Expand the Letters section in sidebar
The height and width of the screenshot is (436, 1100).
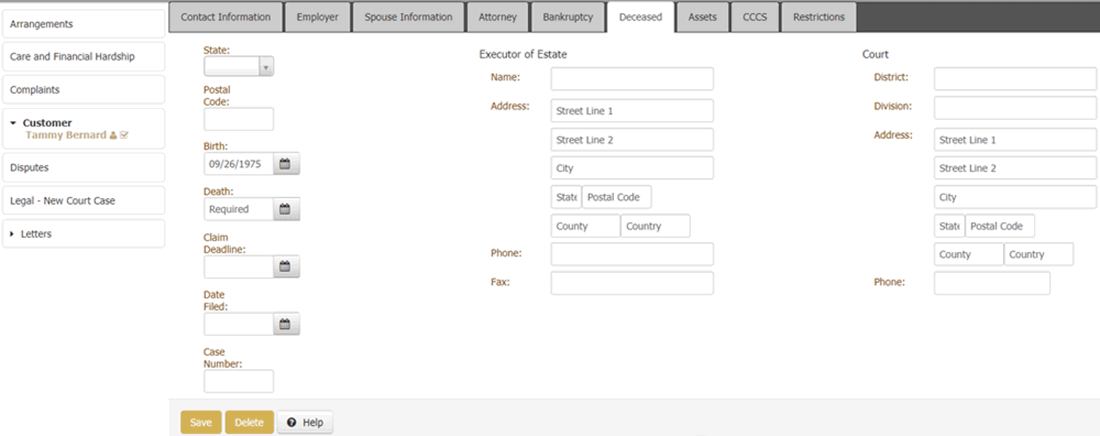pyautogui.click(x=12, y=234)
